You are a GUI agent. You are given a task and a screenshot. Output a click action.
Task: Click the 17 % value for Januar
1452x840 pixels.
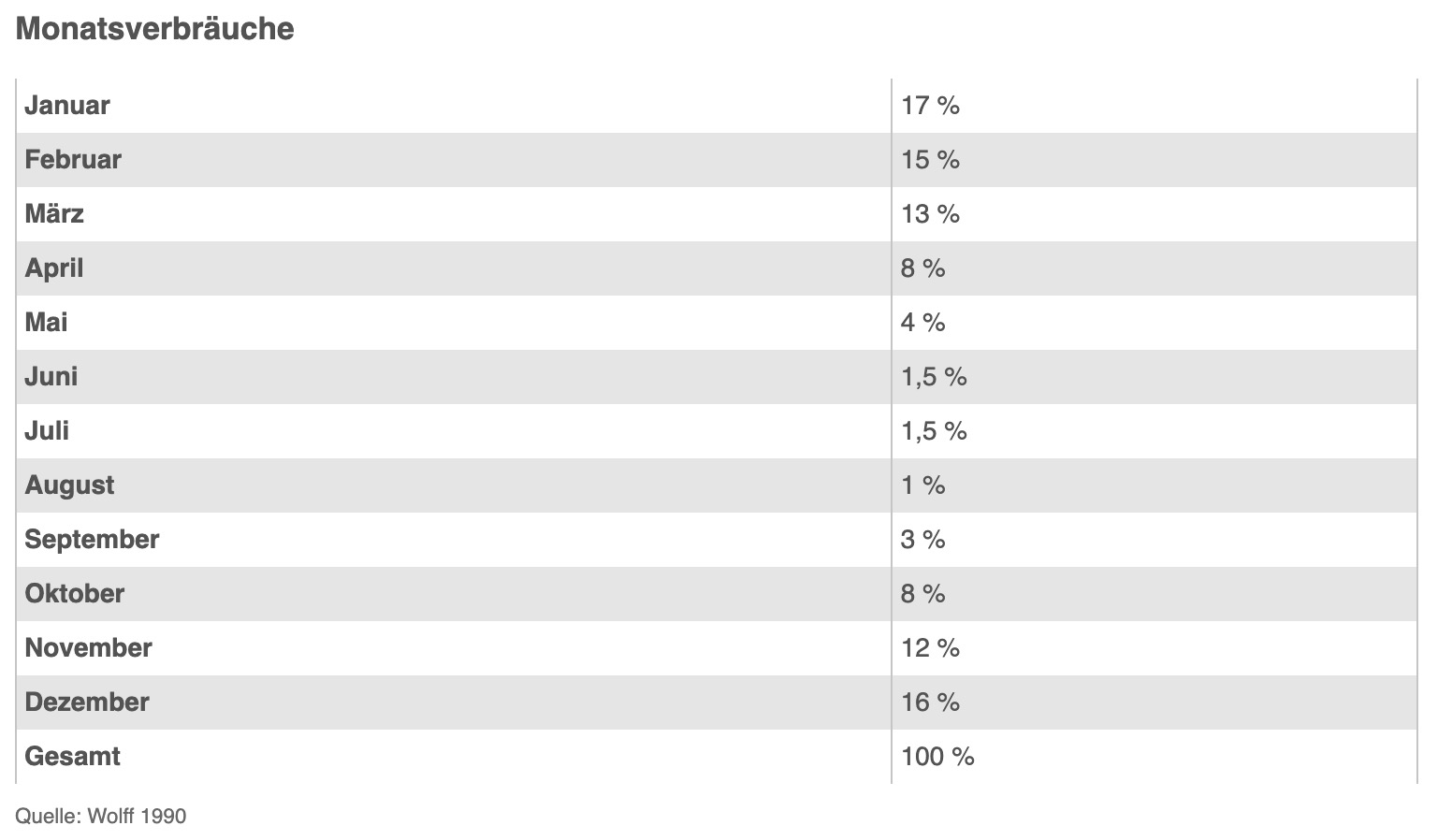(930, 105)
